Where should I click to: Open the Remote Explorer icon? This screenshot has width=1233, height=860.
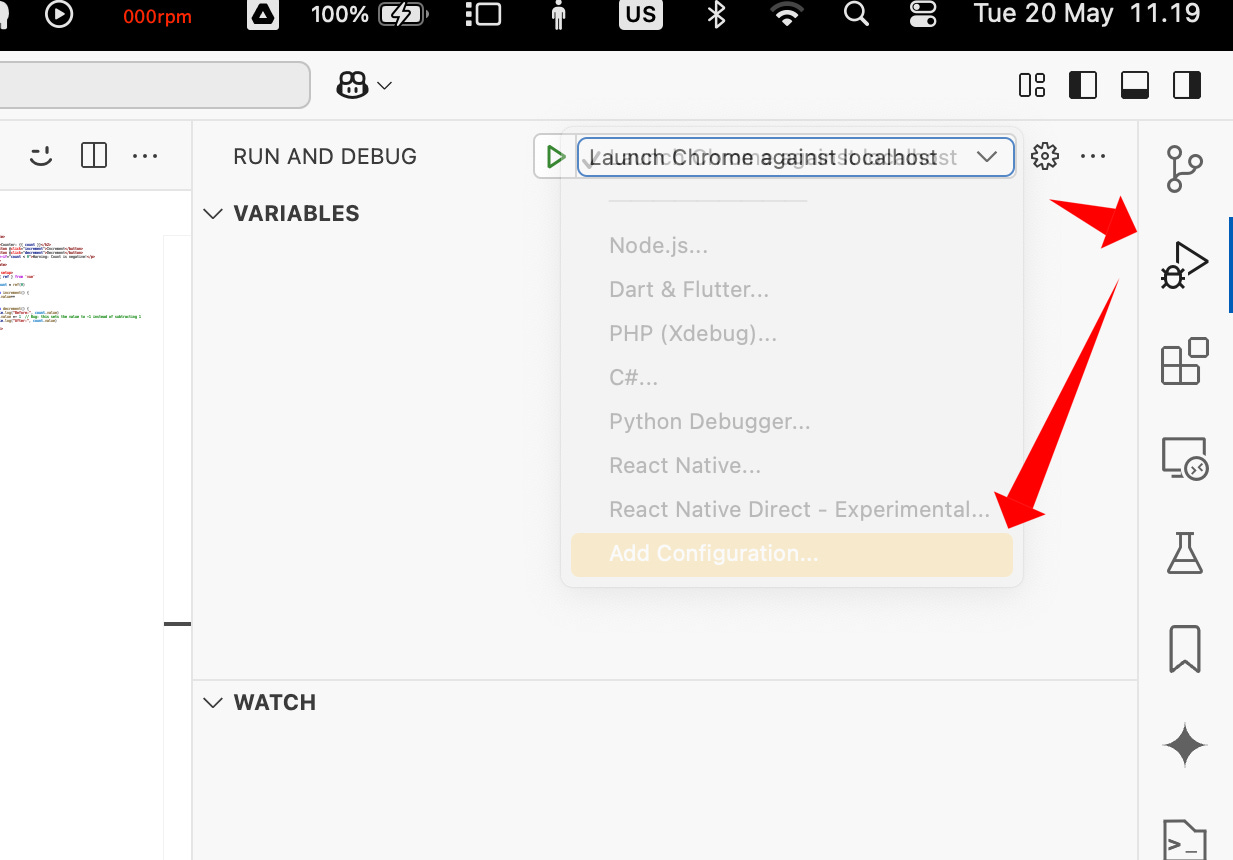[1184, 457]
